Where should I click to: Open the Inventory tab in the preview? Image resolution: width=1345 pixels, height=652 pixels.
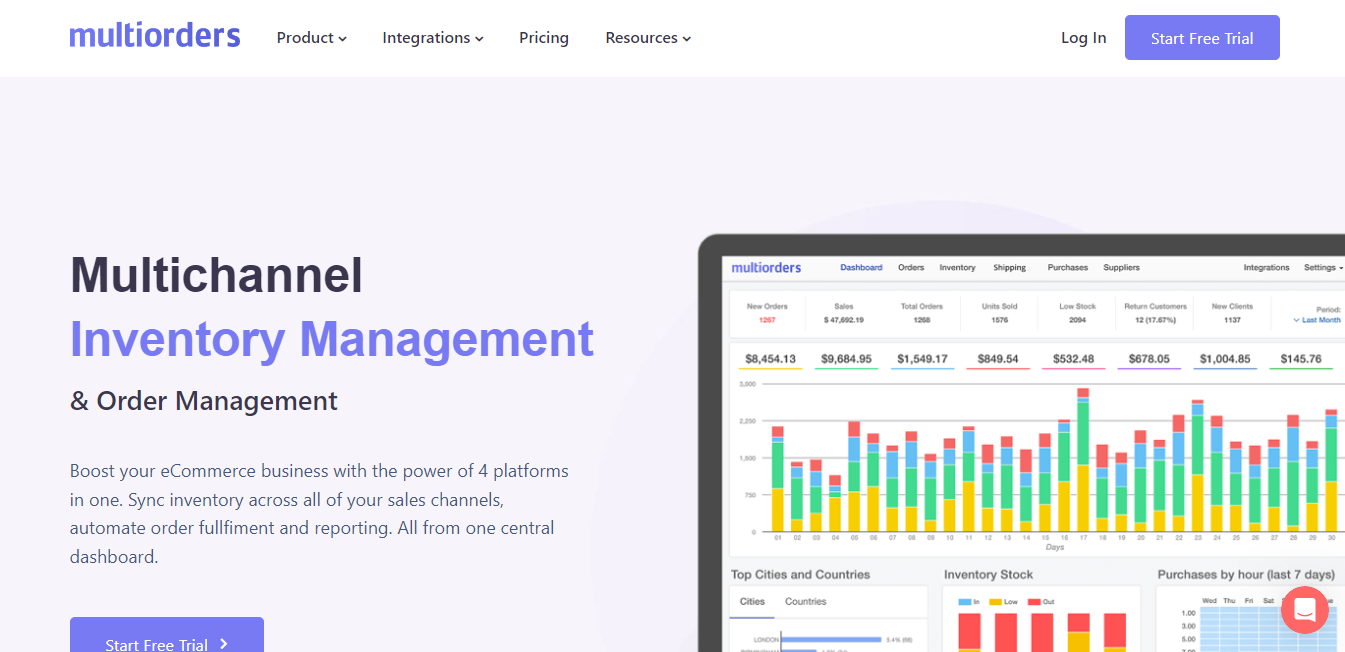point(957,268)
